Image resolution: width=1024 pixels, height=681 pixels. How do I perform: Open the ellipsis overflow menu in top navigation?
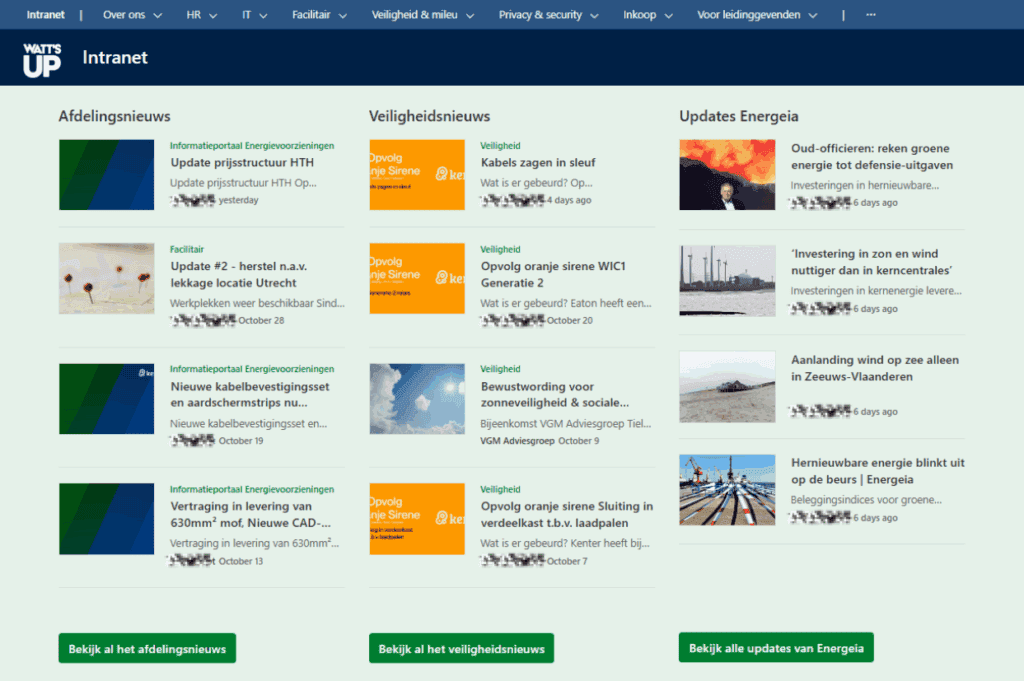pos(871,14)
